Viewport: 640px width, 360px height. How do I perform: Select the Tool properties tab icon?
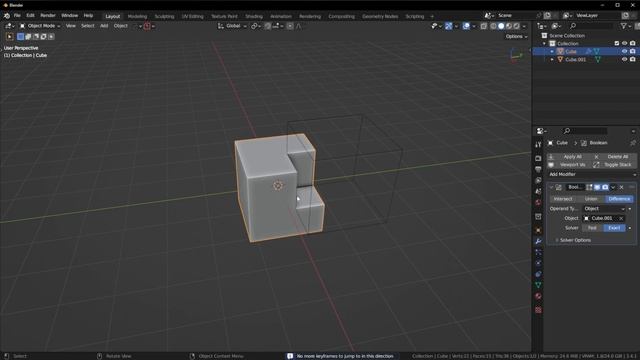coord(538,145)
